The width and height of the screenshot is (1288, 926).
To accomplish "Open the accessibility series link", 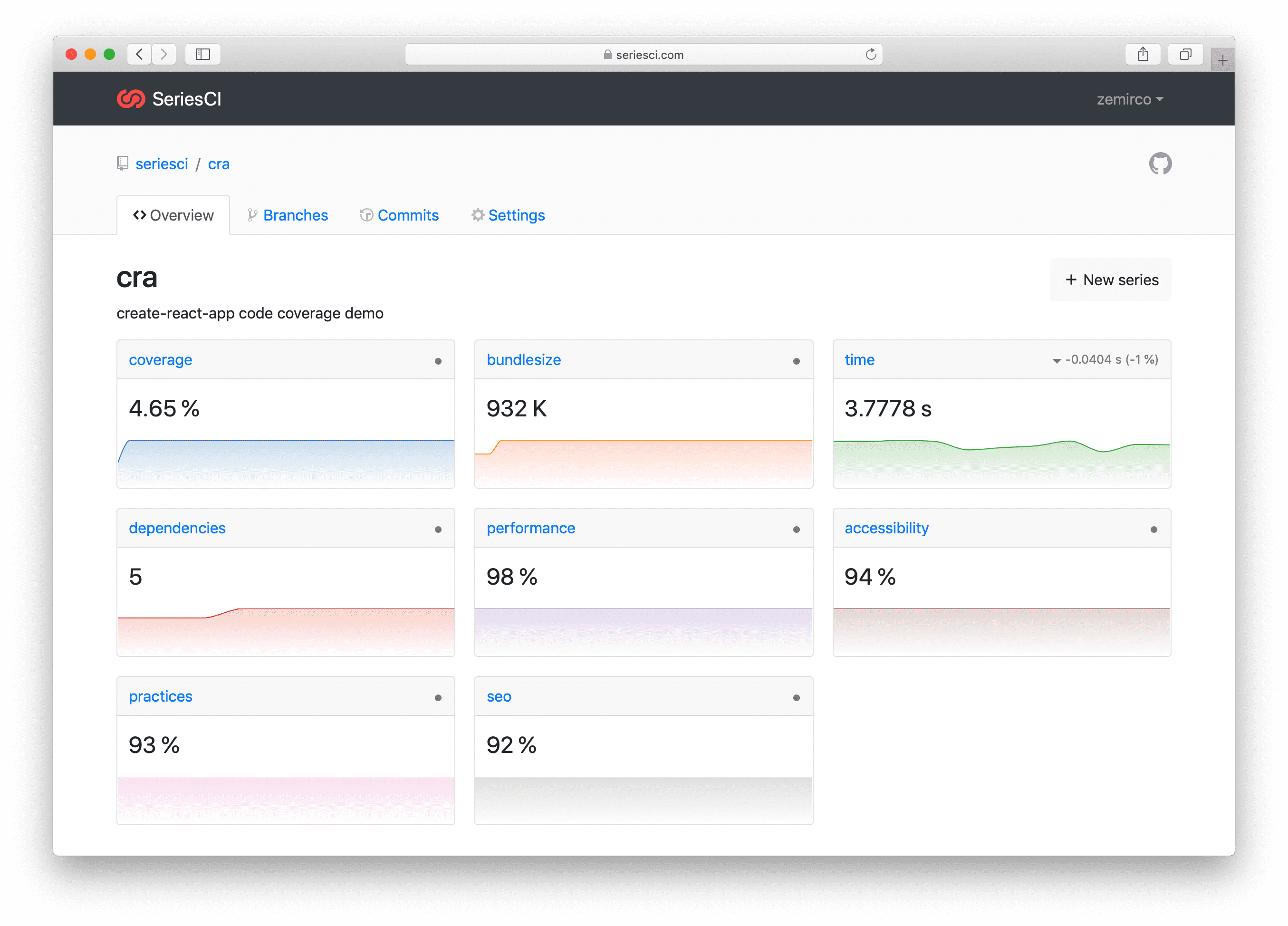I will pyautogui.click(x=886, y=528).
